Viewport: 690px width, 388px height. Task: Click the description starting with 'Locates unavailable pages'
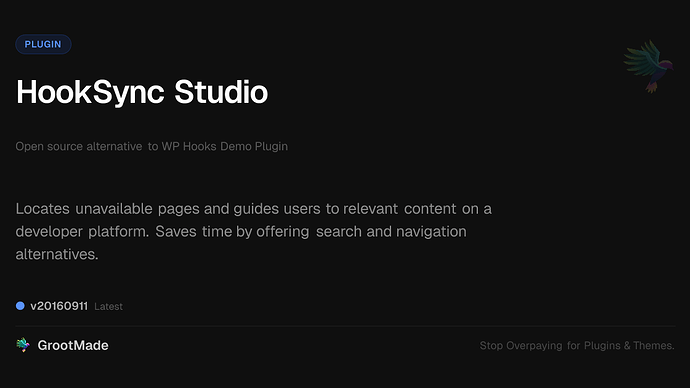253,231
